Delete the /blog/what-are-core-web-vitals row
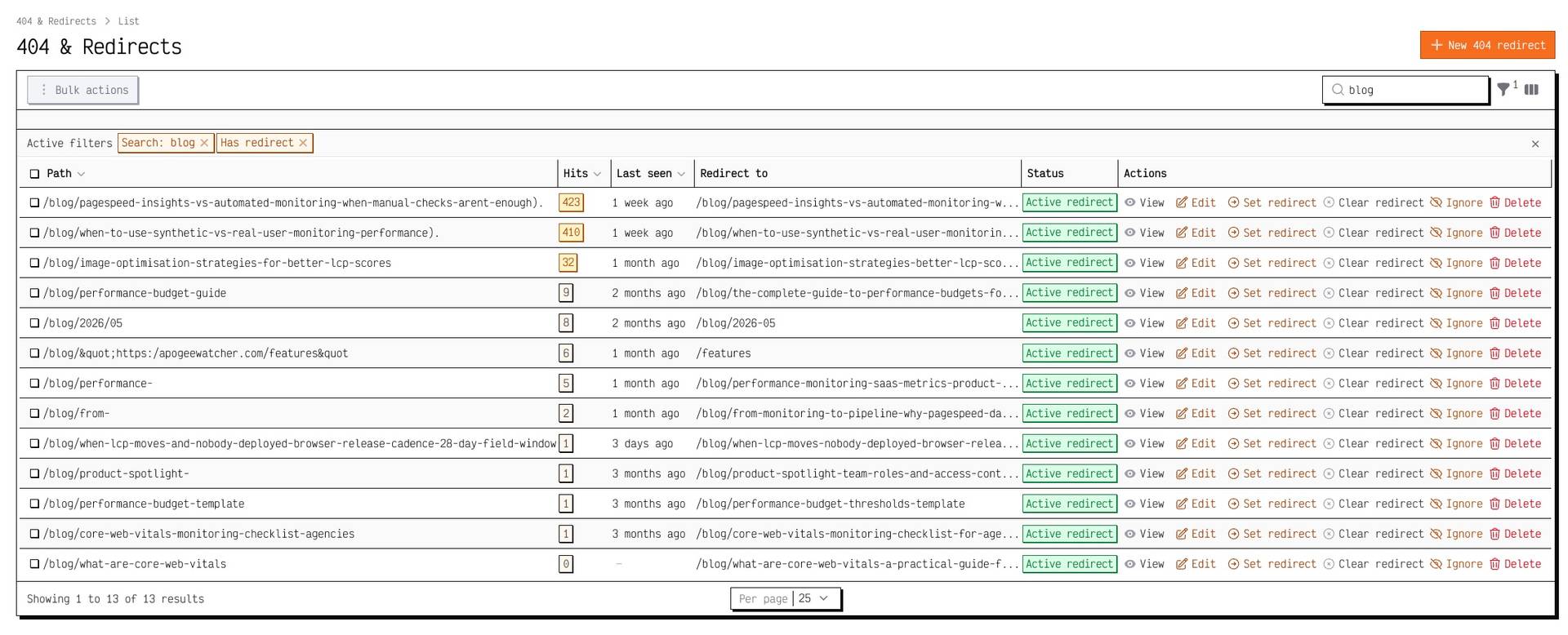 pos(1515,564)
